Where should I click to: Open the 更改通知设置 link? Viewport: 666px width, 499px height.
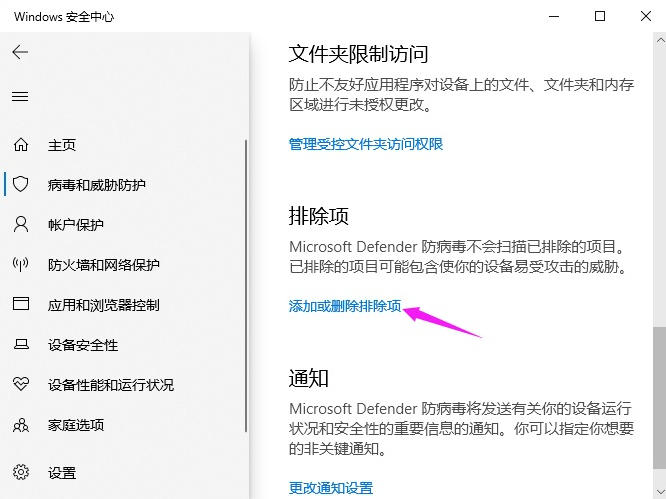pos(330,488)
